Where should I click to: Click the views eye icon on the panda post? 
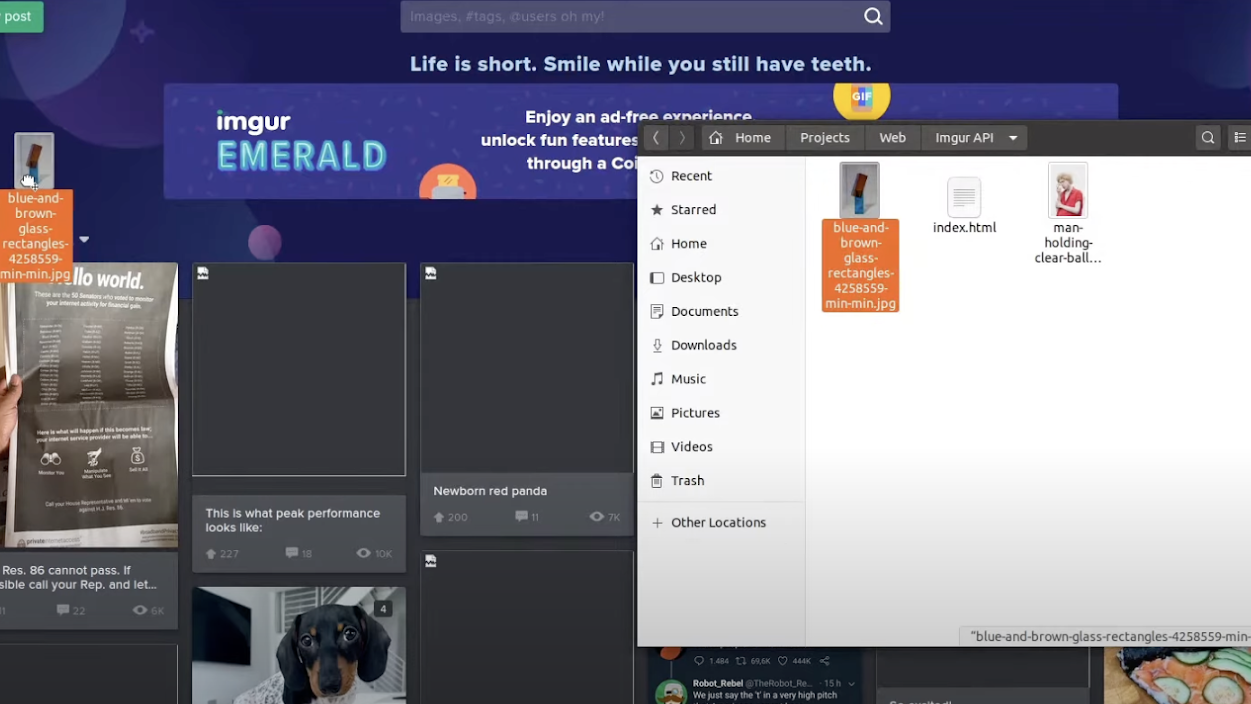point(596,516)
